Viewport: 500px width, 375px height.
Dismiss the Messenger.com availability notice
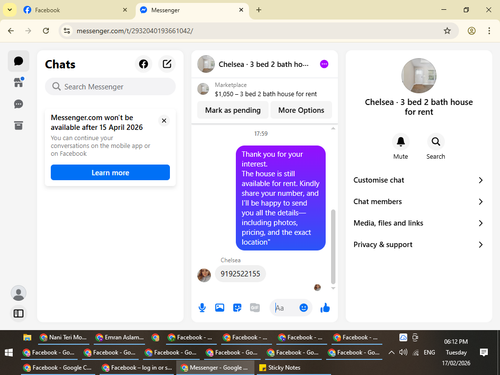coord(164,121)
